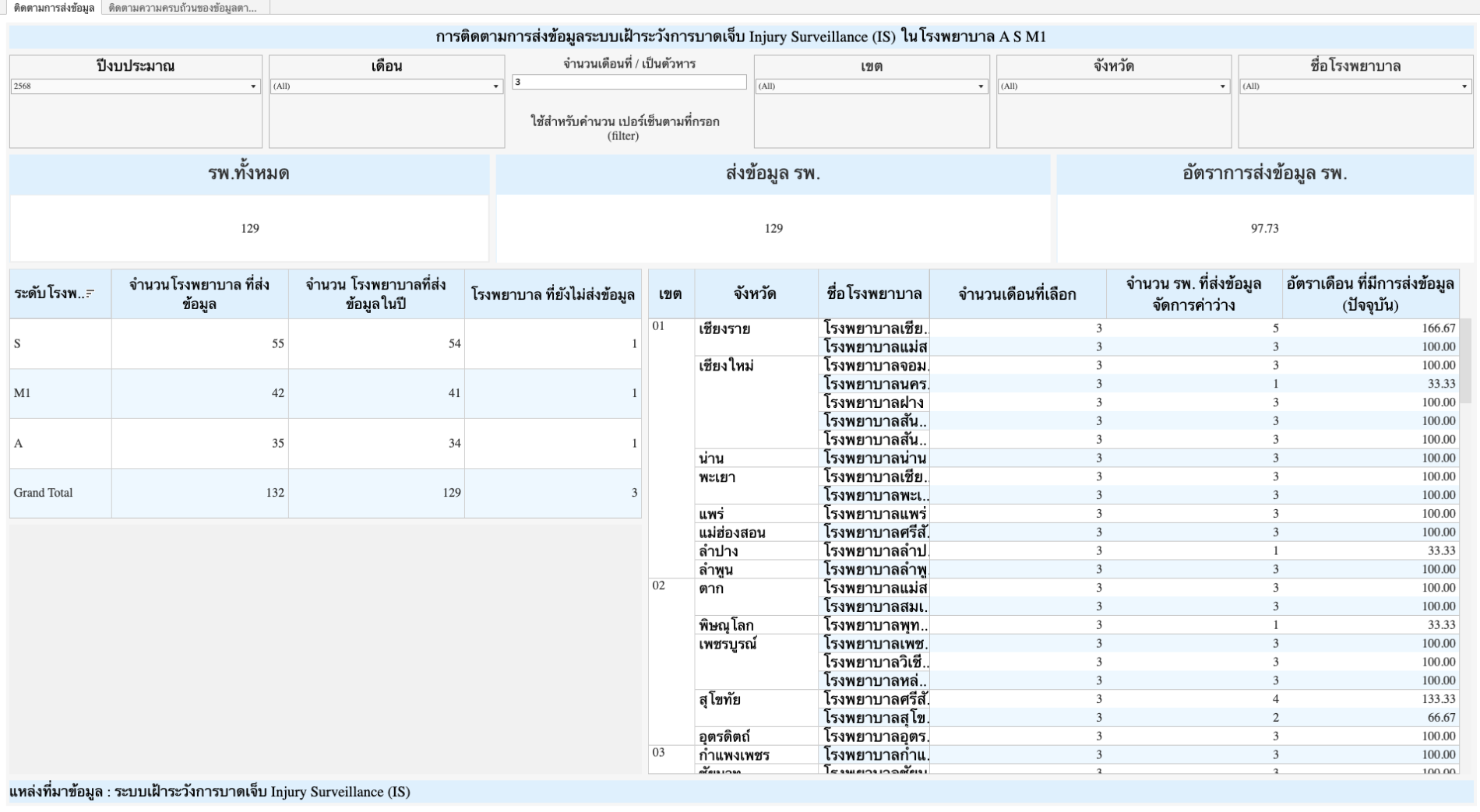Click the จำนวนเดือนที่ input field containing 3

point(629,82)
